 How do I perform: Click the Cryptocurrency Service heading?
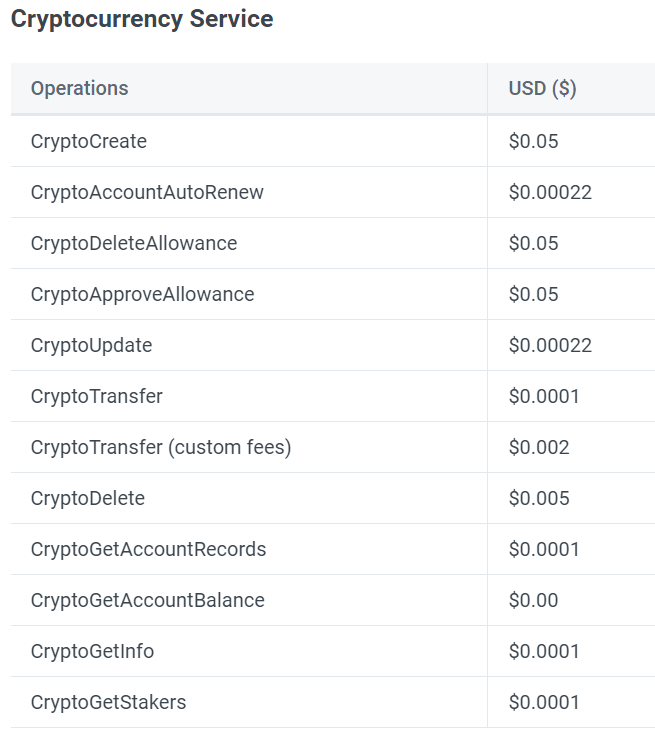coord(142,20)
